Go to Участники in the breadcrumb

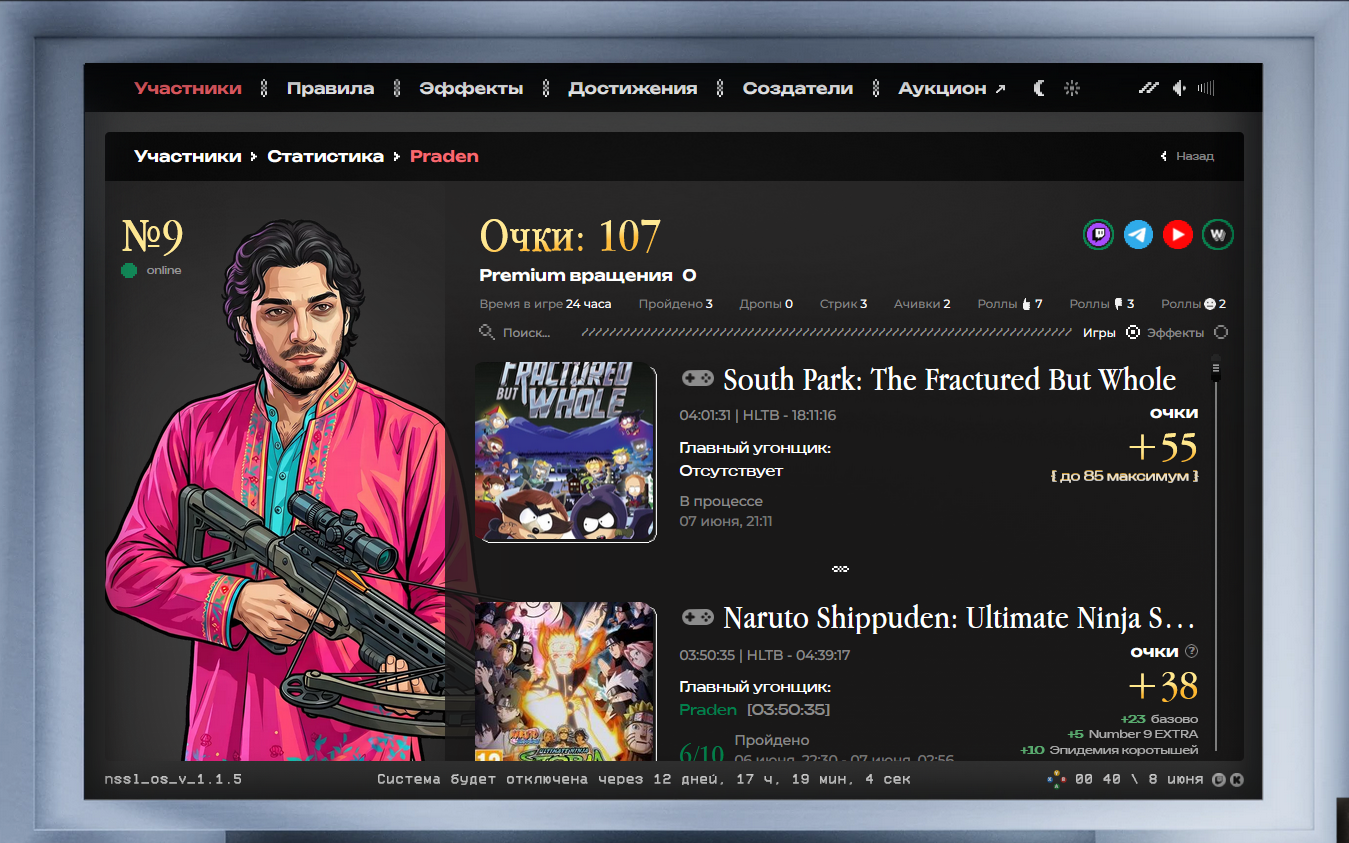pos(188,156)
